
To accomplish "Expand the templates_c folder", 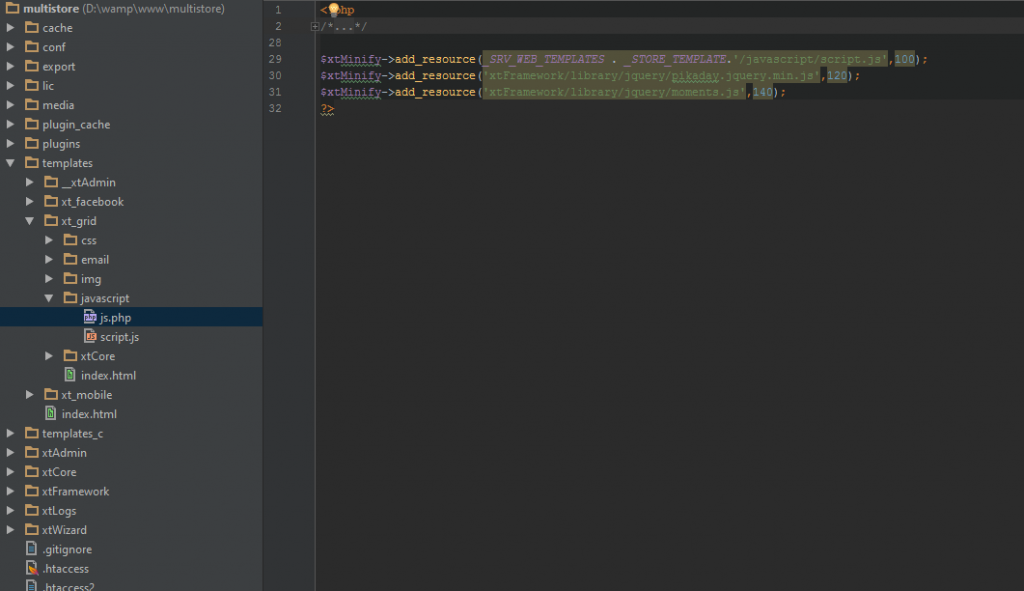I will click(x=8, y=433).
